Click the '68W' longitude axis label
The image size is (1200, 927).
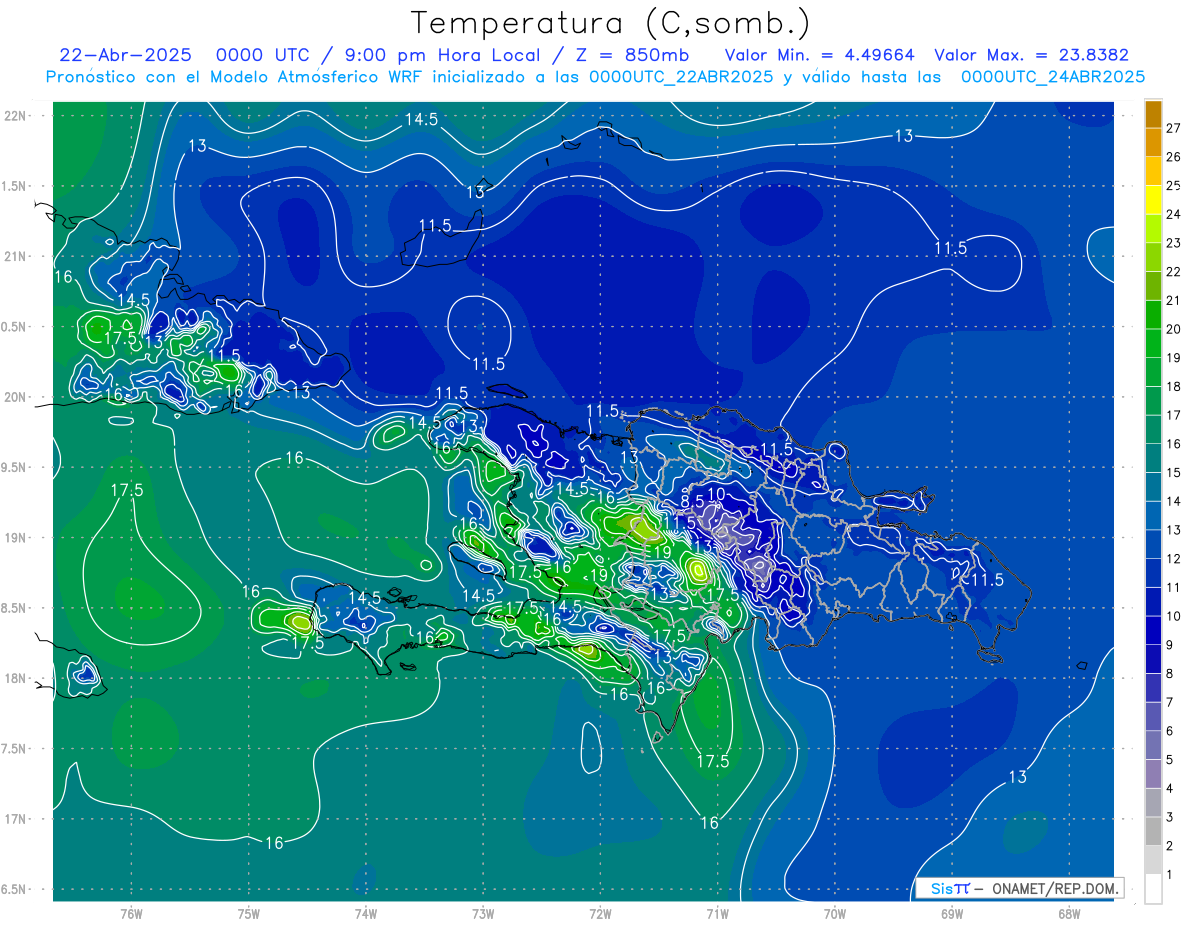tap(1069, 914)
